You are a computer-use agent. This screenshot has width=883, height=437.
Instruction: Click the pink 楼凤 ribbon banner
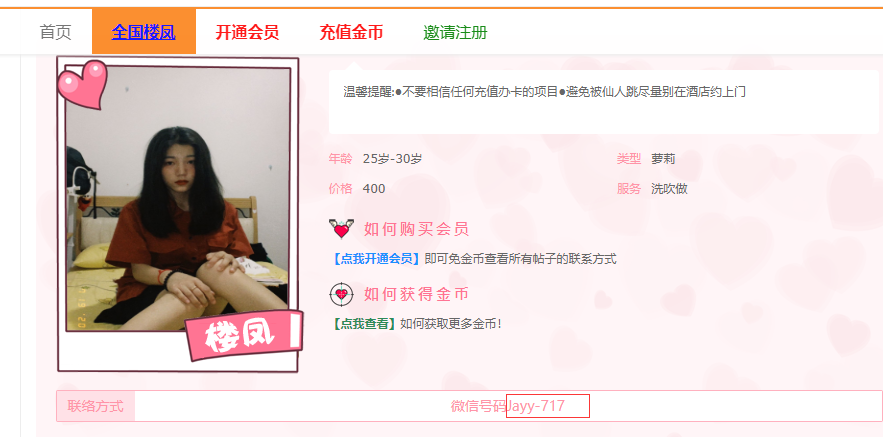245,336
